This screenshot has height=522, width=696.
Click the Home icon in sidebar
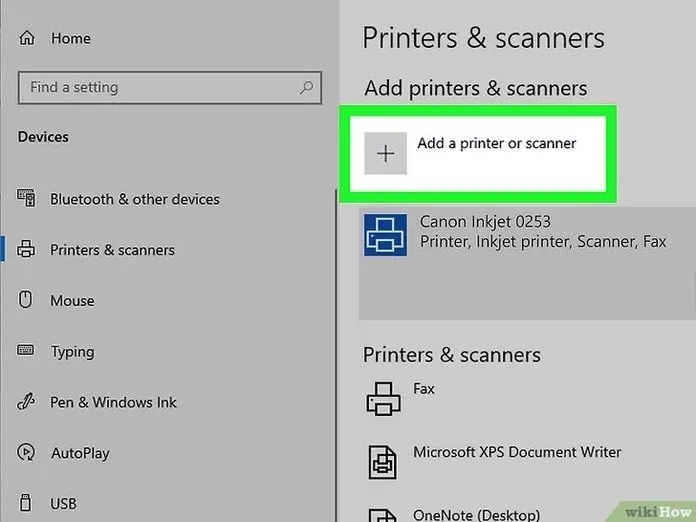[x=27, y=38]
